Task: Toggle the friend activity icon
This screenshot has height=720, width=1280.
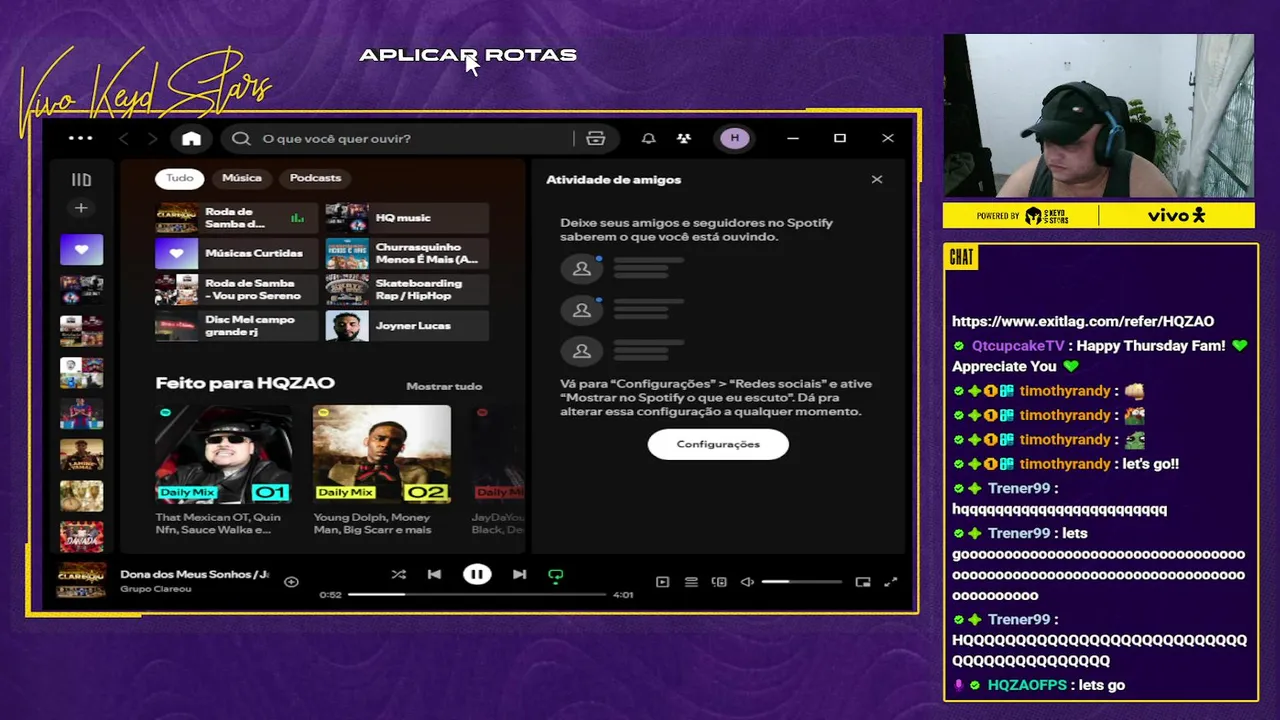Action: [x=684, y=138]
